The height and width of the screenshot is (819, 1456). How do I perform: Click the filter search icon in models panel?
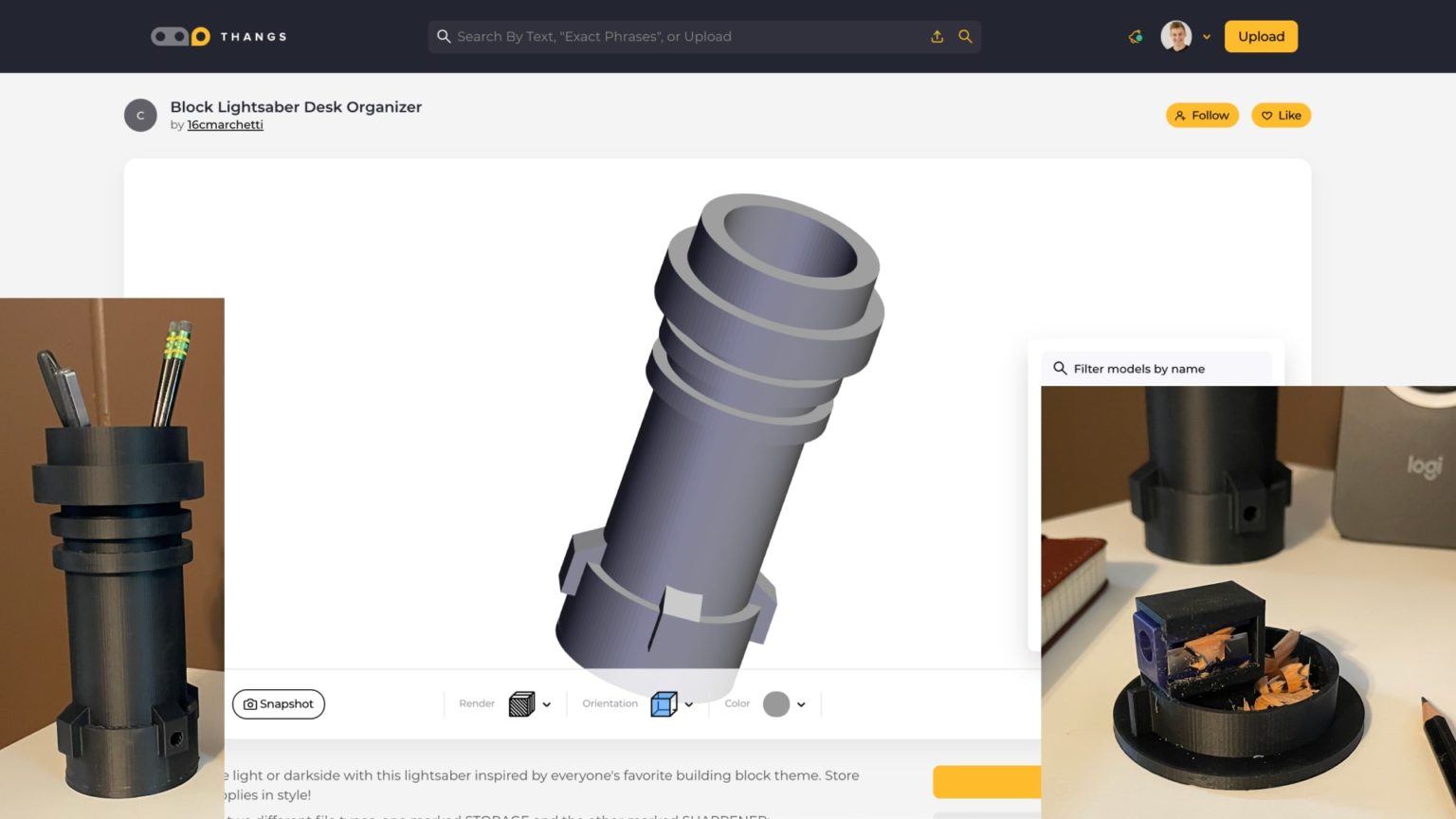1060,368
